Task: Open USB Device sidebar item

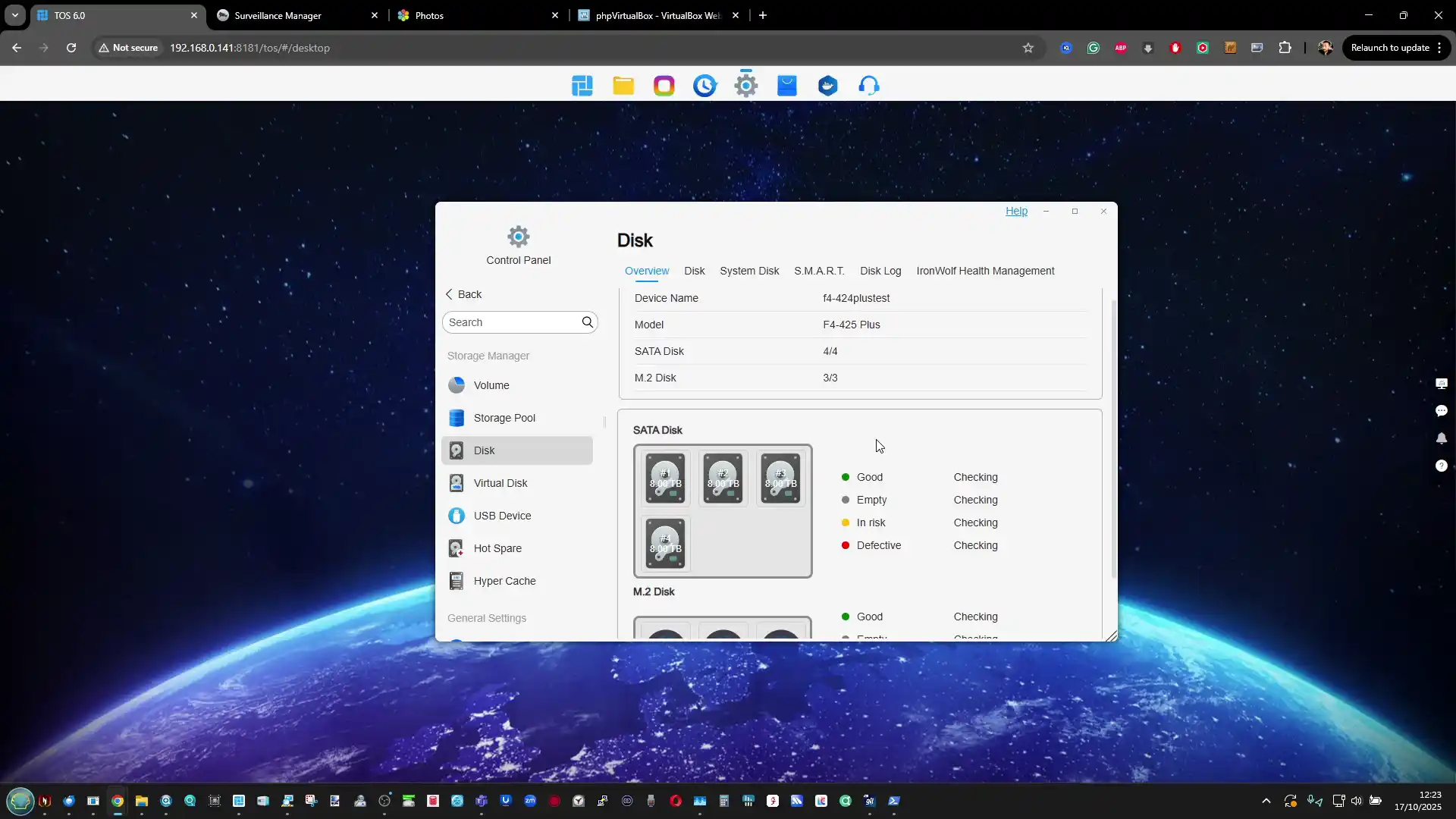Action: click(502, 516)
